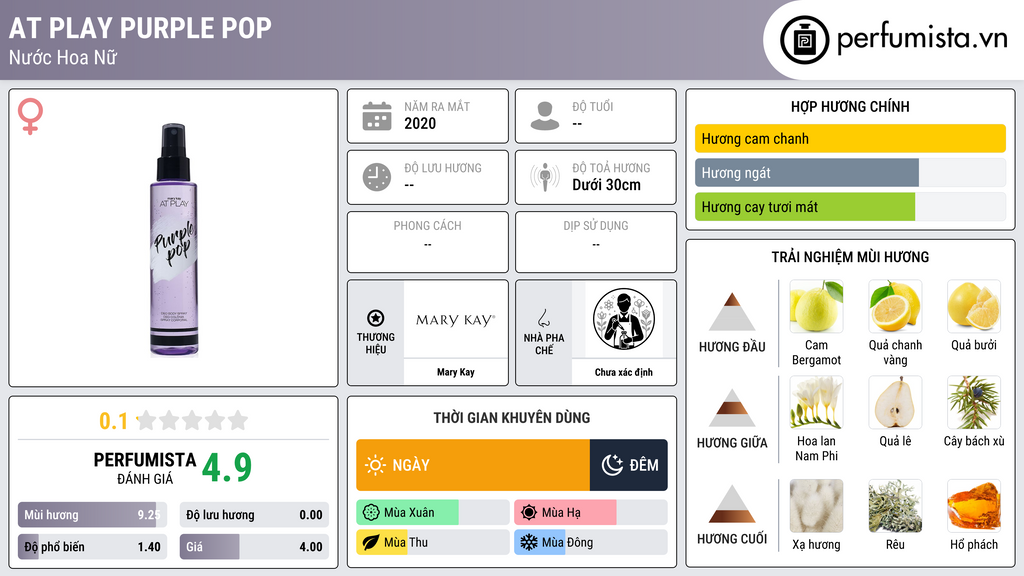Click the Mùi hương rating bar
Screen dimensions: 1024x576
(x=92, y=515)
